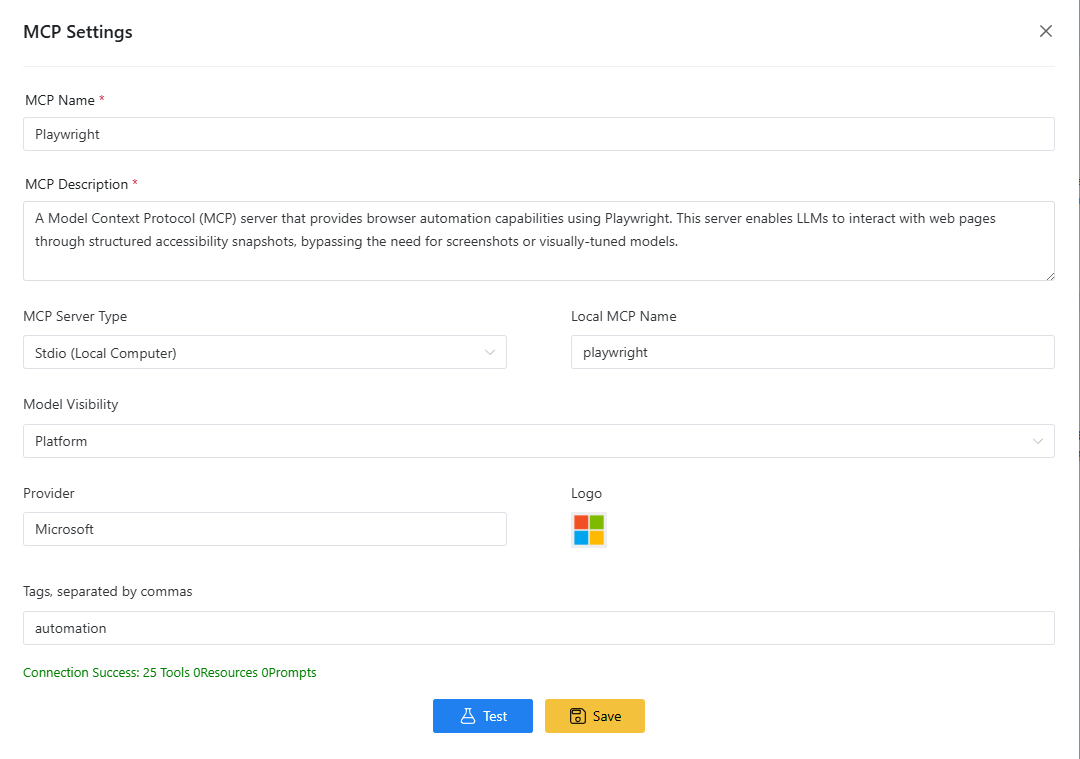This screenshot has width=1080, height=759.
Task: Click the Provider field showing Microsoft
Action: point(264,529)
